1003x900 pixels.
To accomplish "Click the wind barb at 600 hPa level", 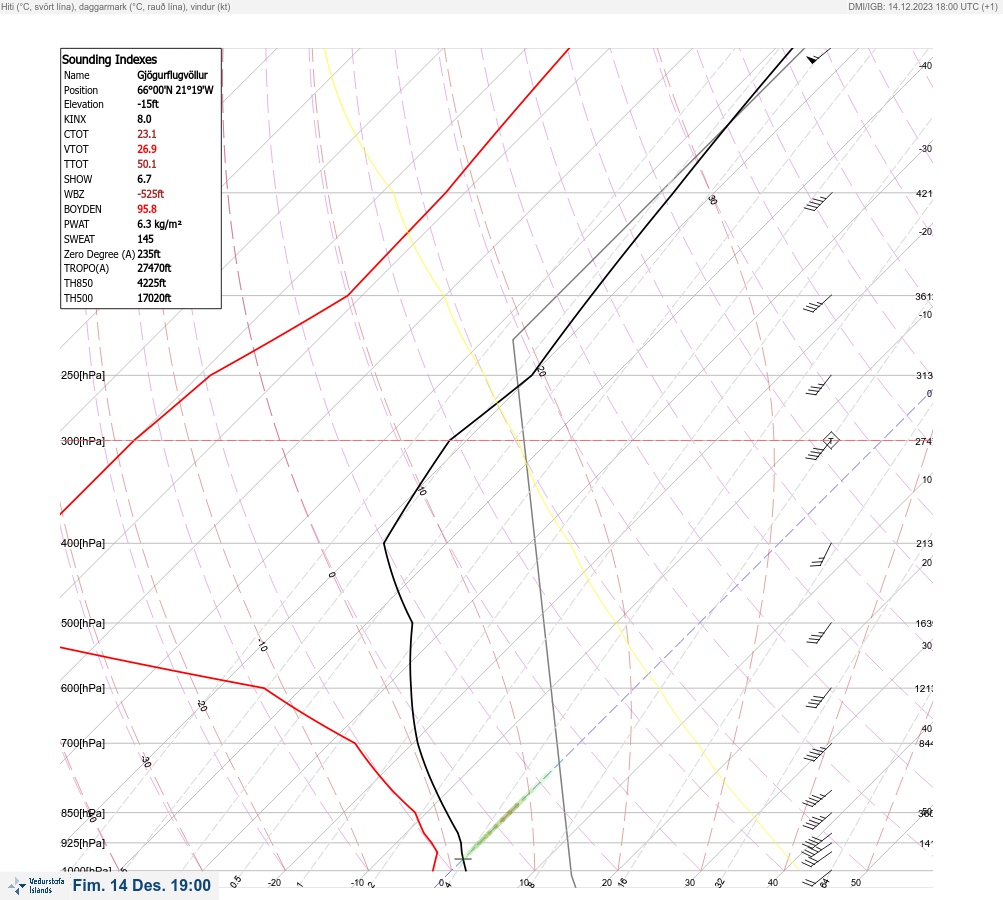I will [x=819, y=698].
